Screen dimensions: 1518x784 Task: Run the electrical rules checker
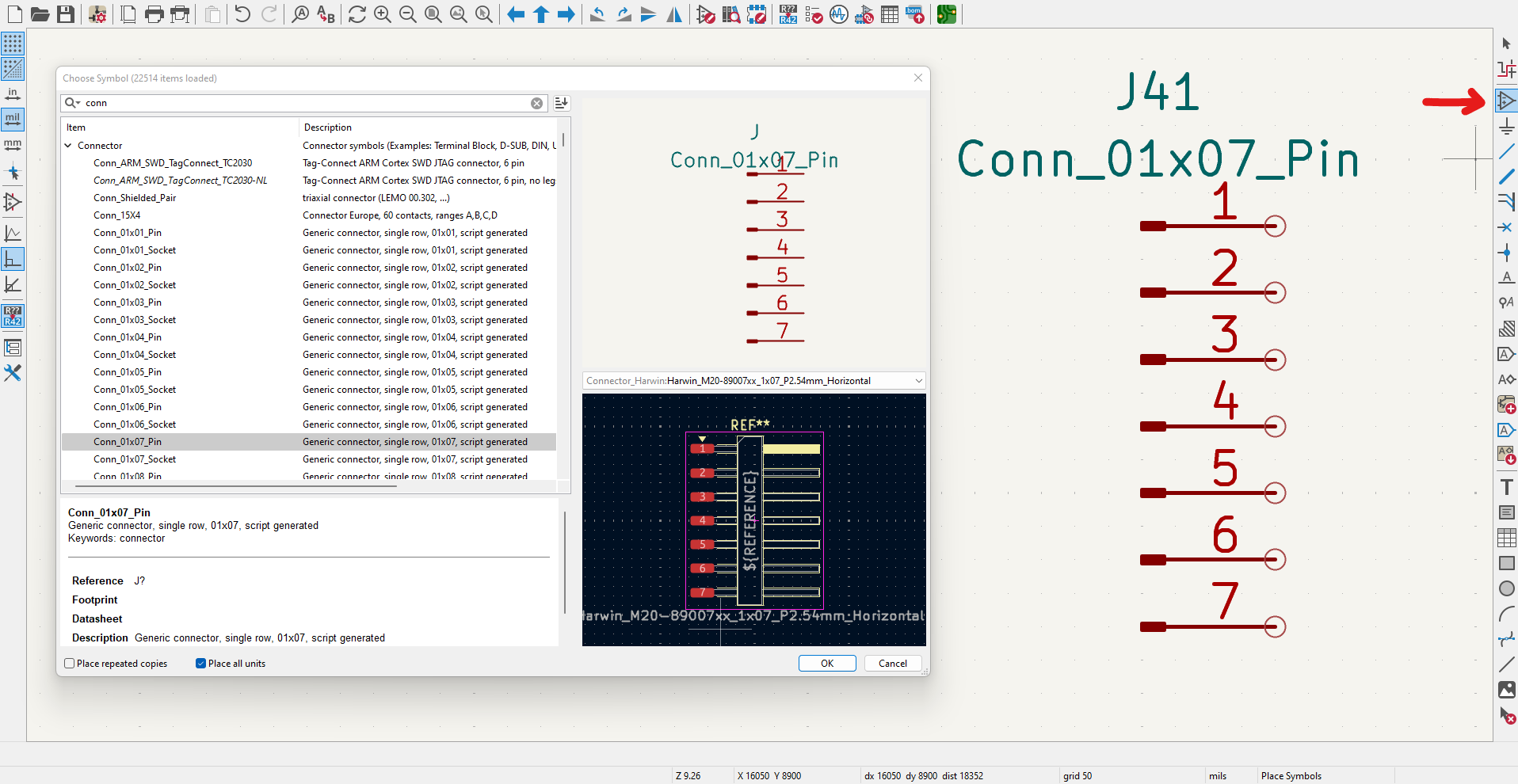click(x=814, y=14)
